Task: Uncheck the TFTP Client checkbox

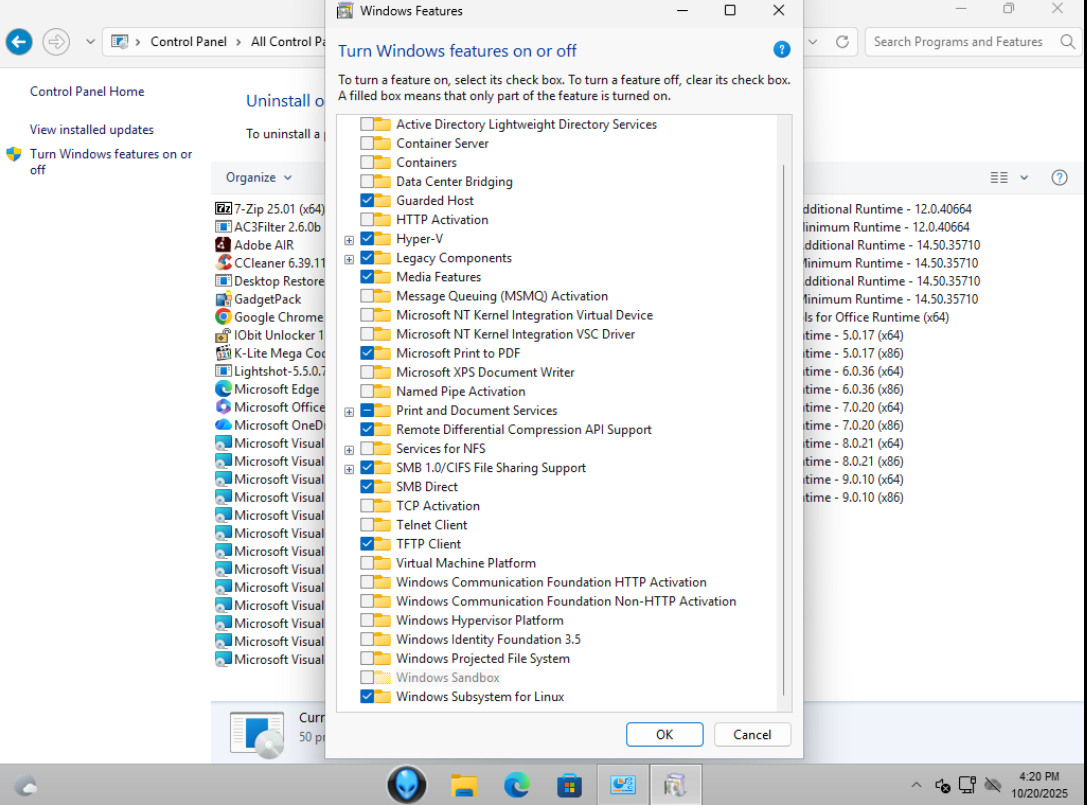Action: click(367, 544)
